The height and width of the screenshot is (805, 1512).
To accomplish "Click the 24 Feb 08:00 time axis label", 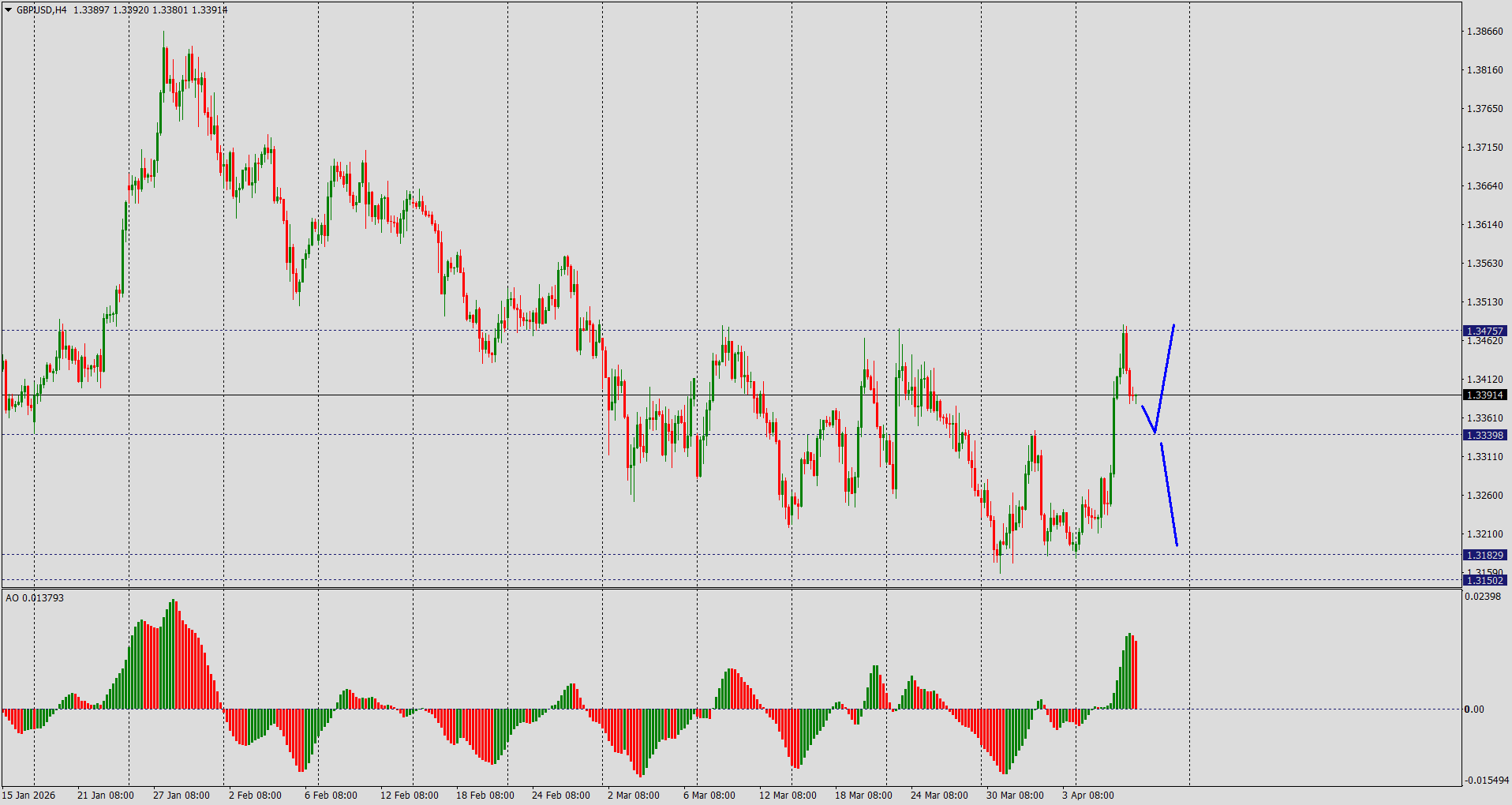I will coord(560,795).
